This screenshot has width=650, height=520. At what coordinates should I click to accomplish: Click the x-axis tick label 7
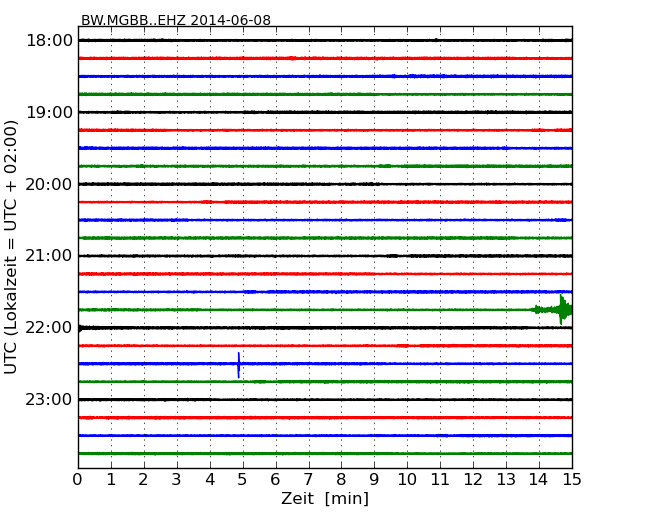point(308,480)
